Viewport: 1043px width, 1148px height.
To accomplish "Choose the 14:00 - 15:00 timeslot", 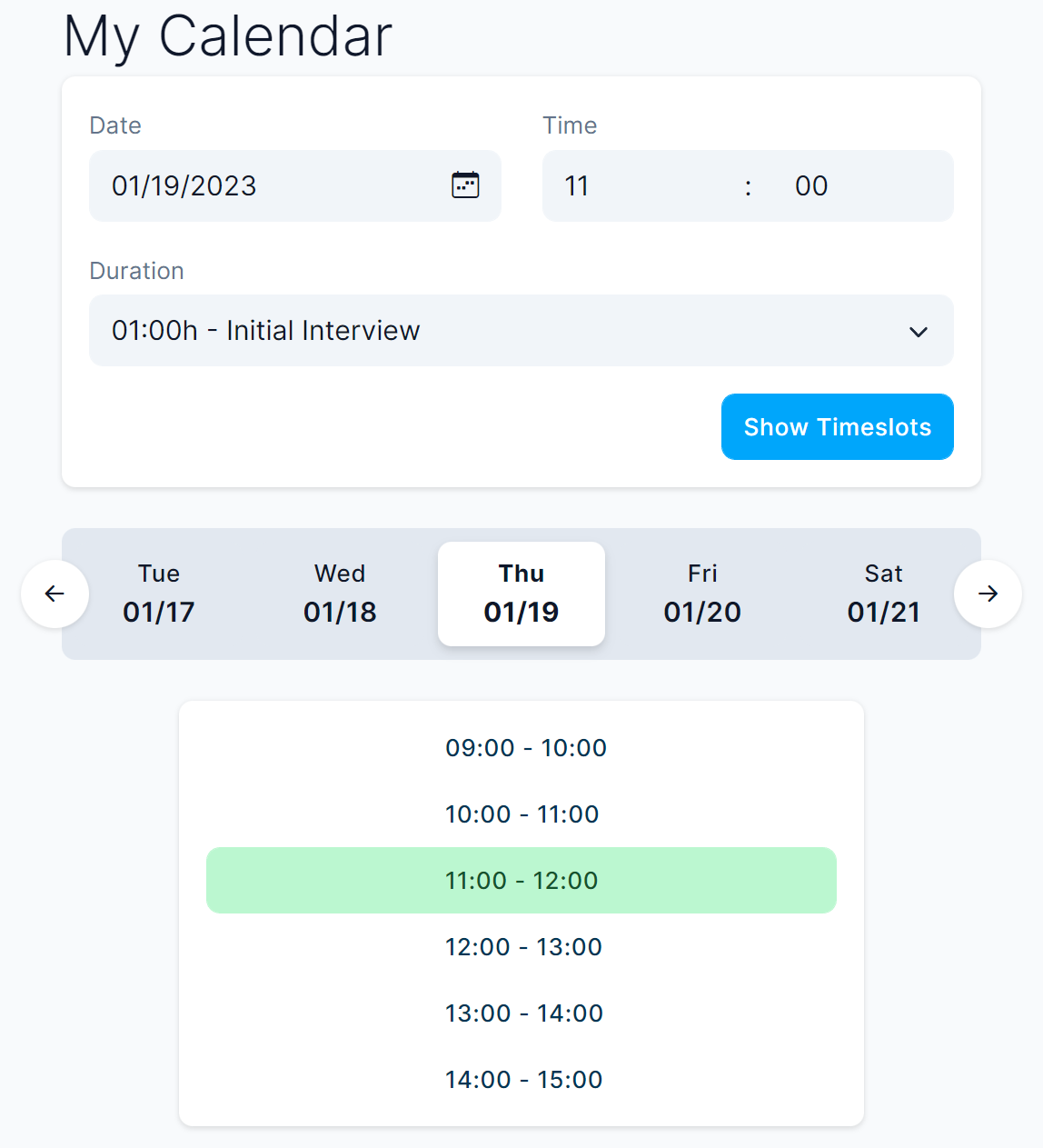I will [x=523, y=1080].
